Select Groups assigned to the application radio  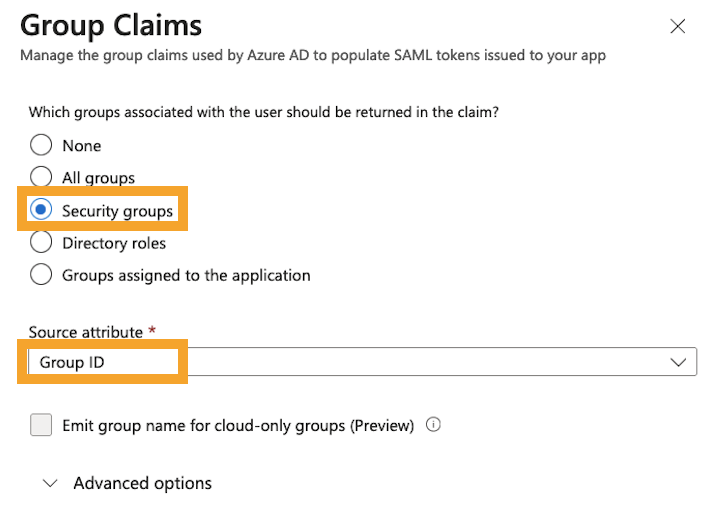point(41,274)
